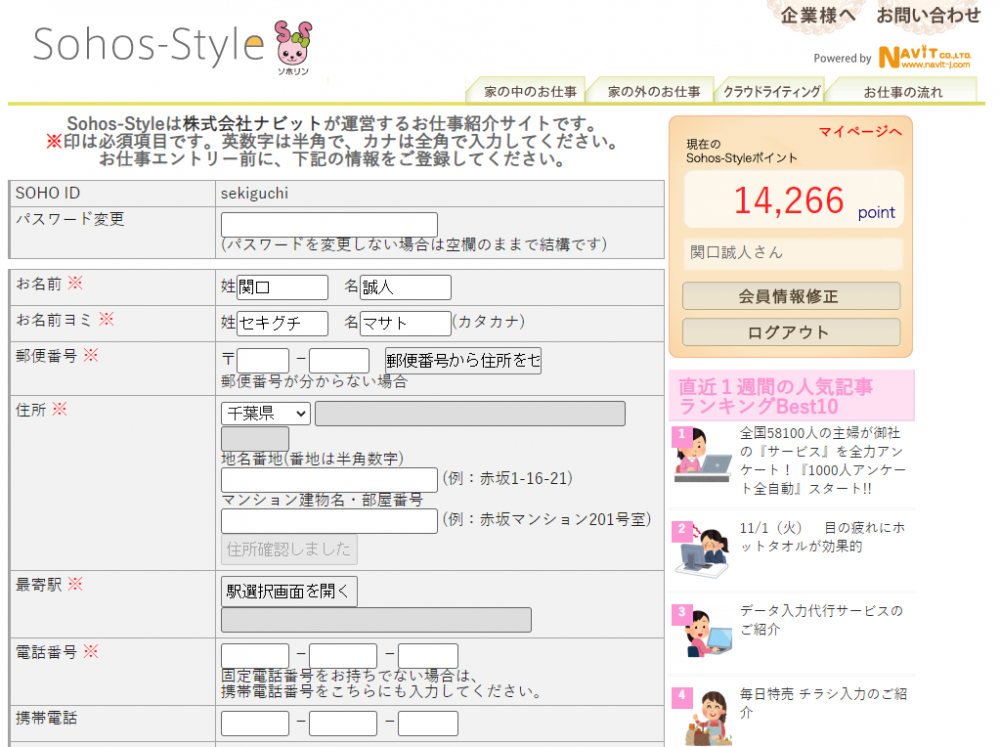The image size is (1000, 747).
Task: Open article データ入力代行サービスのご紹介
Action: tap(821, 619)
